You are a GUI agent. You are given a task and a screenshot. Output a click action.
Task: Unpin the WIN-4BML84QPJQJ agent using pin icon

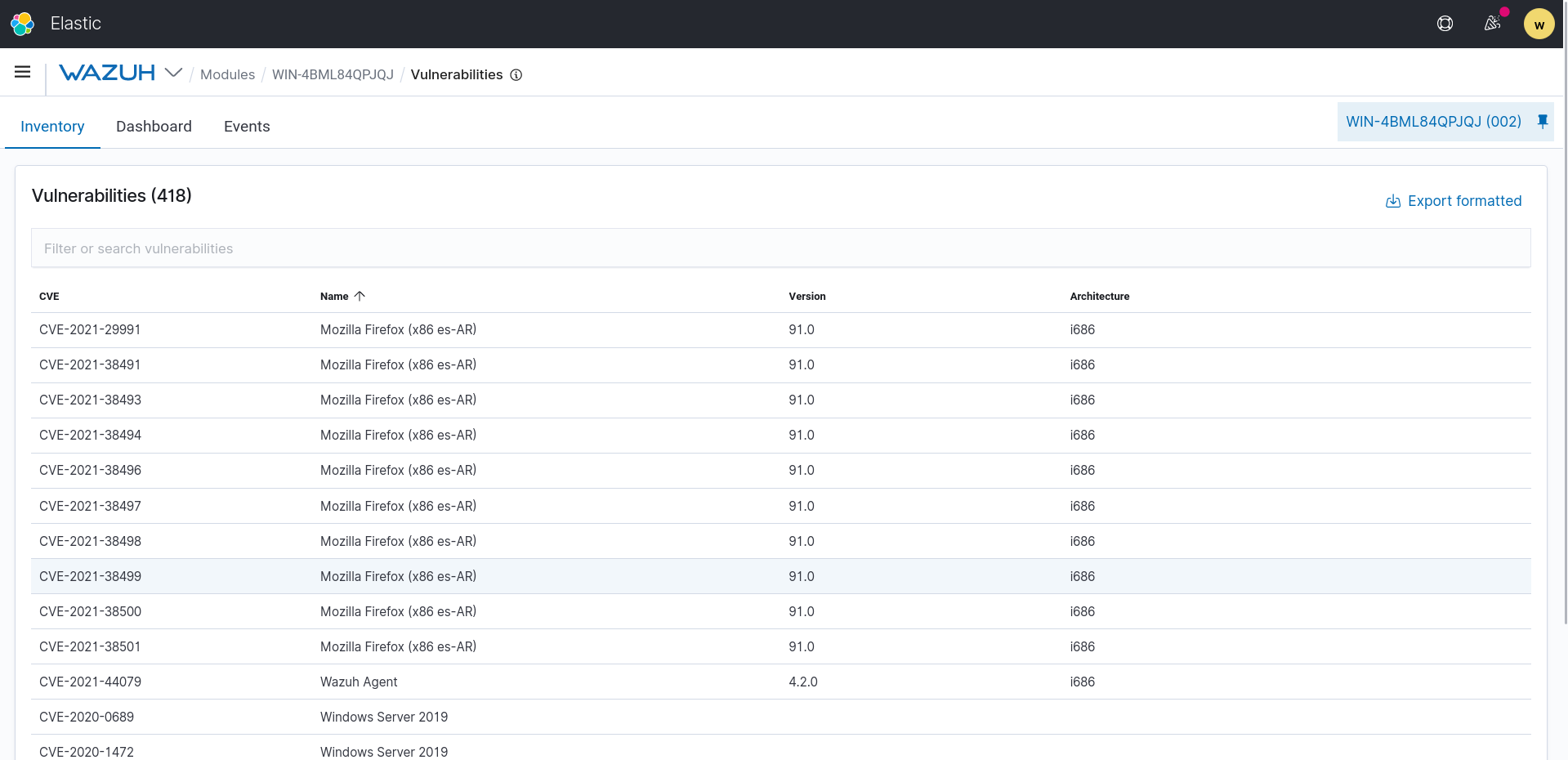click(x=1543, y=121)
